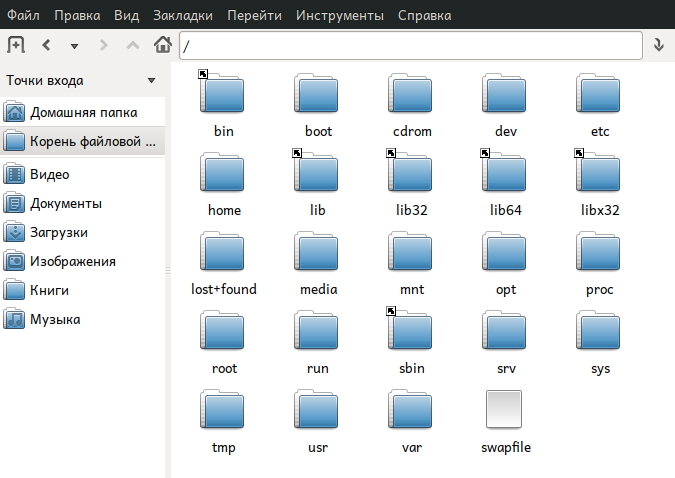Select the lib64 folder icon
The width and height of the screenshot is (675, 478).
tap(505, 172)
